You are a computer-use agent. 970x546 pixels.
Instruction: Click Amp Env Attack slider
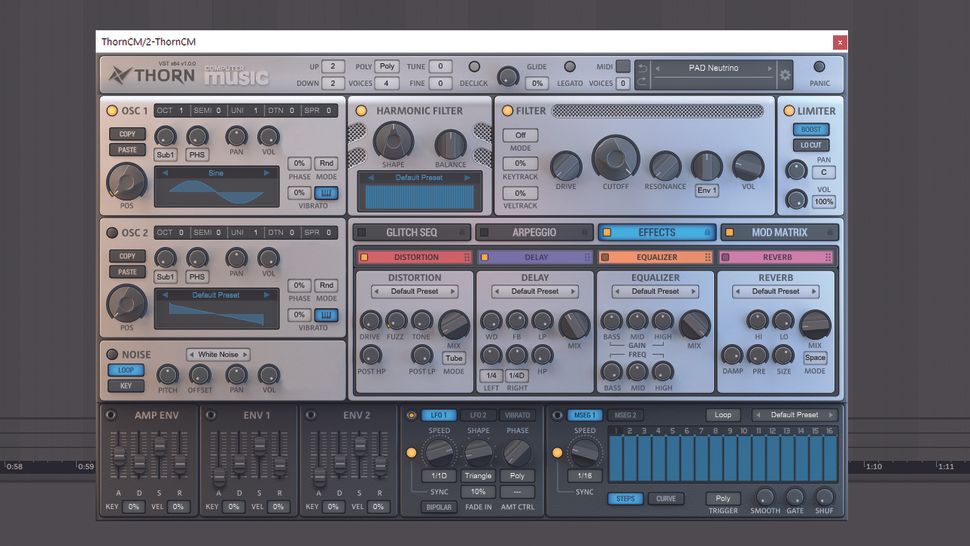(x=119, y=456)
